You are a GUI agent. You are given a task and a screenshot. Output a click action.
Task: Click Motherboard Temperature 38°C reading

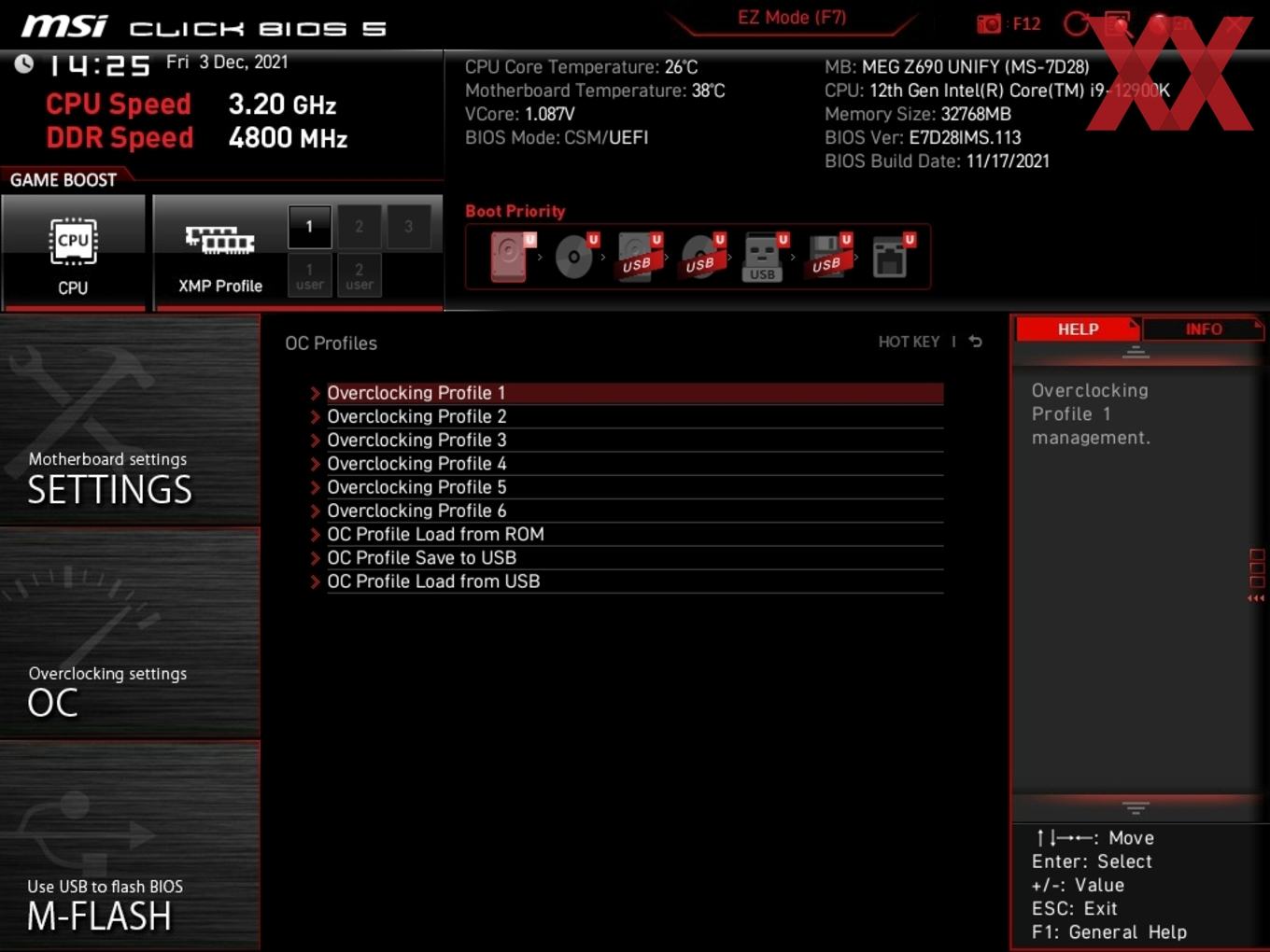[x=595, y=91]
